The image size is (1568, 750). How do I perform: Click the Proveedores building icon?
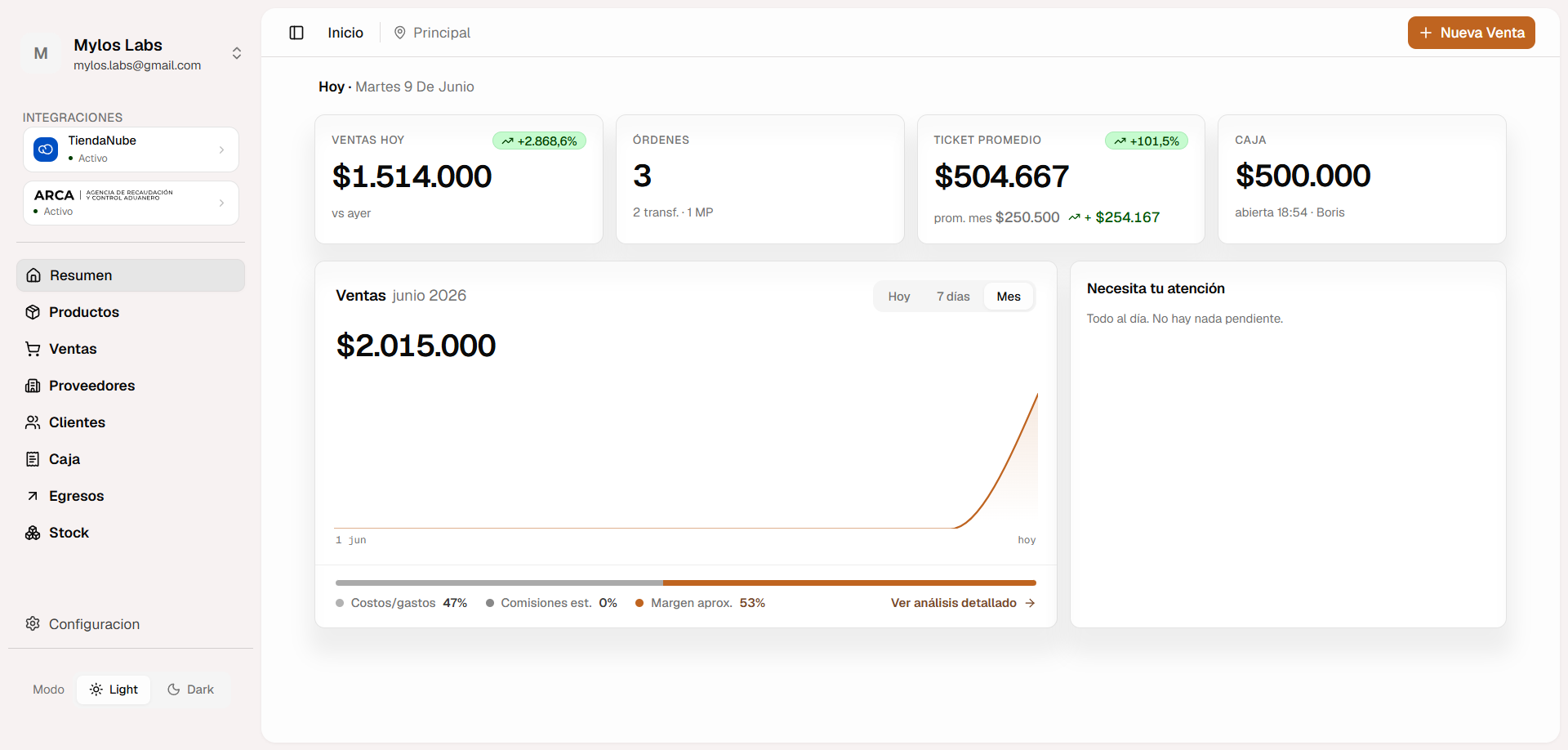pyautogui.click(x=33, y=386)
